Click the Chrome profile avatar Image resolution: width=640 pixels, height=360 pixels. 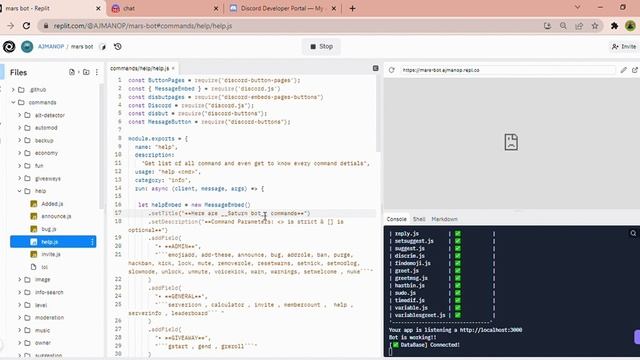630,26
